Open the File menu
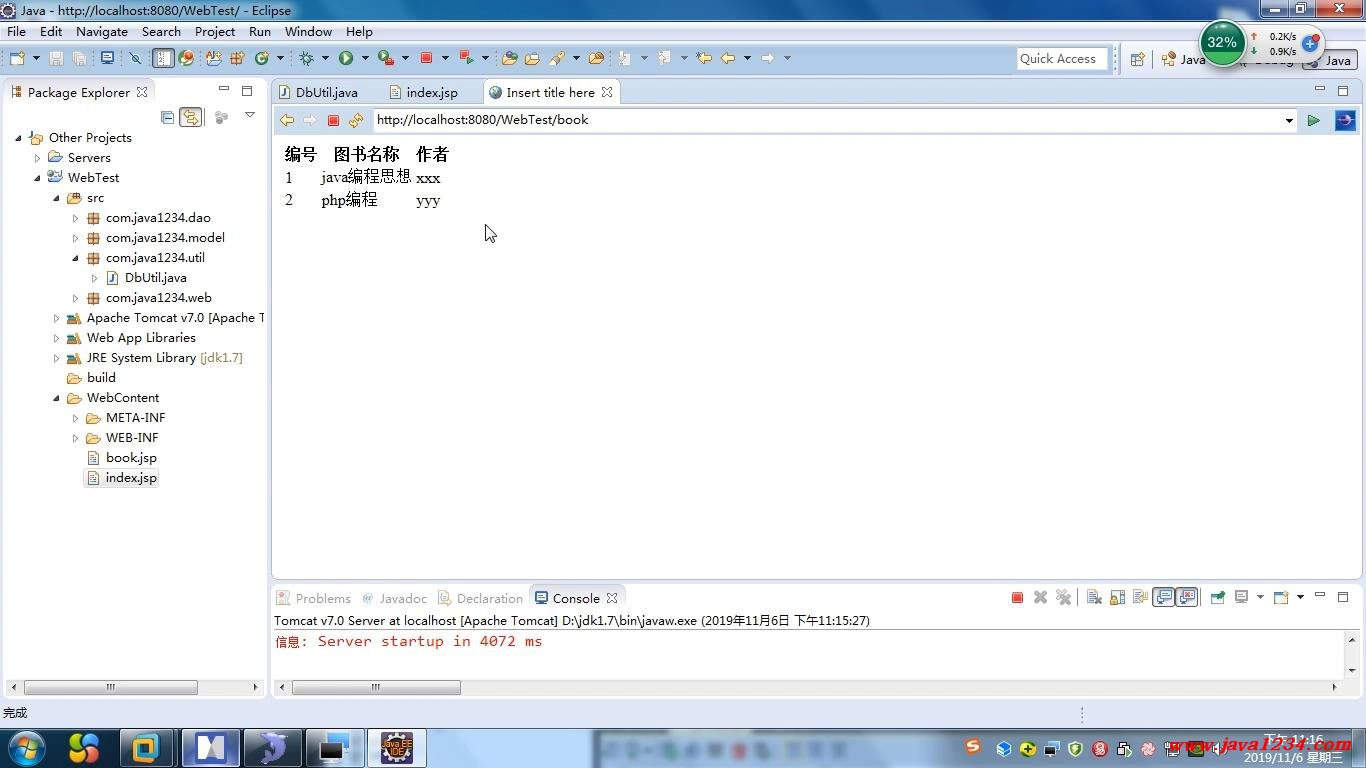 pos(17,31)
